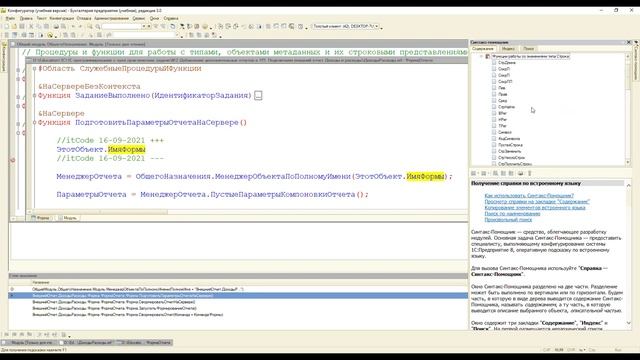Open the Администрирование menu
The width and height of the screenshot is (640, 360).
tap(111, 18)
